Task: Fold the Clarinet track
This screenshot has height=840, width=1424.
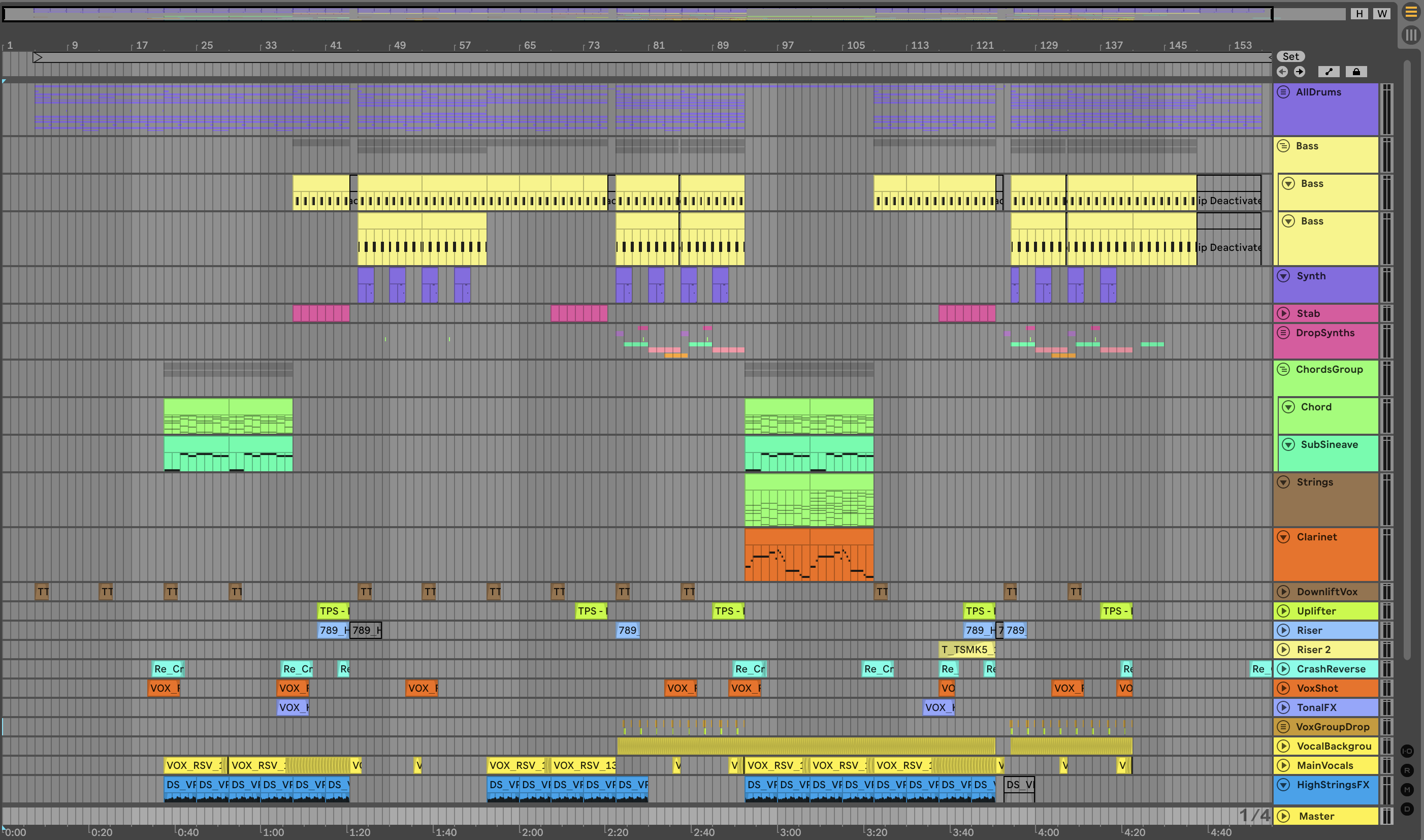Action: click(x=1284, y=537)
